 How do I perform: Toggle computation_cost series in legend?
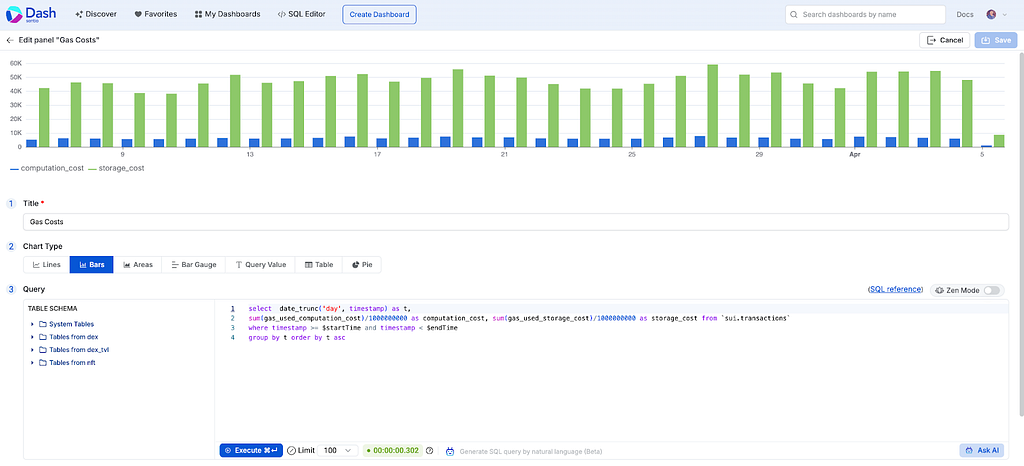pyautogui.click(x=47, y=168)
